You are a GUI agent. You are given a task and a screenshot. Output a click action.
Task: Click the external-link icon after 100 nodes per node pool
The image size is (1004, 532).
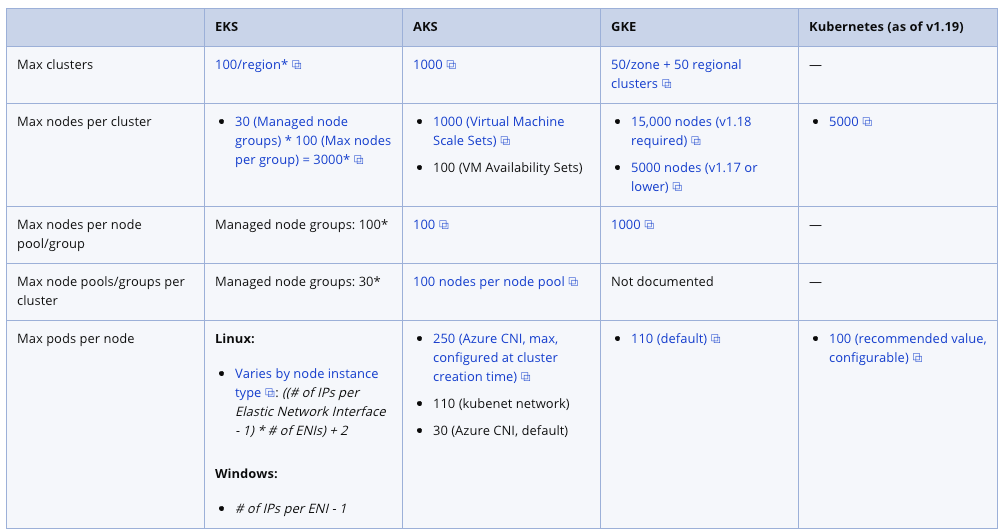tap(574, 282)
